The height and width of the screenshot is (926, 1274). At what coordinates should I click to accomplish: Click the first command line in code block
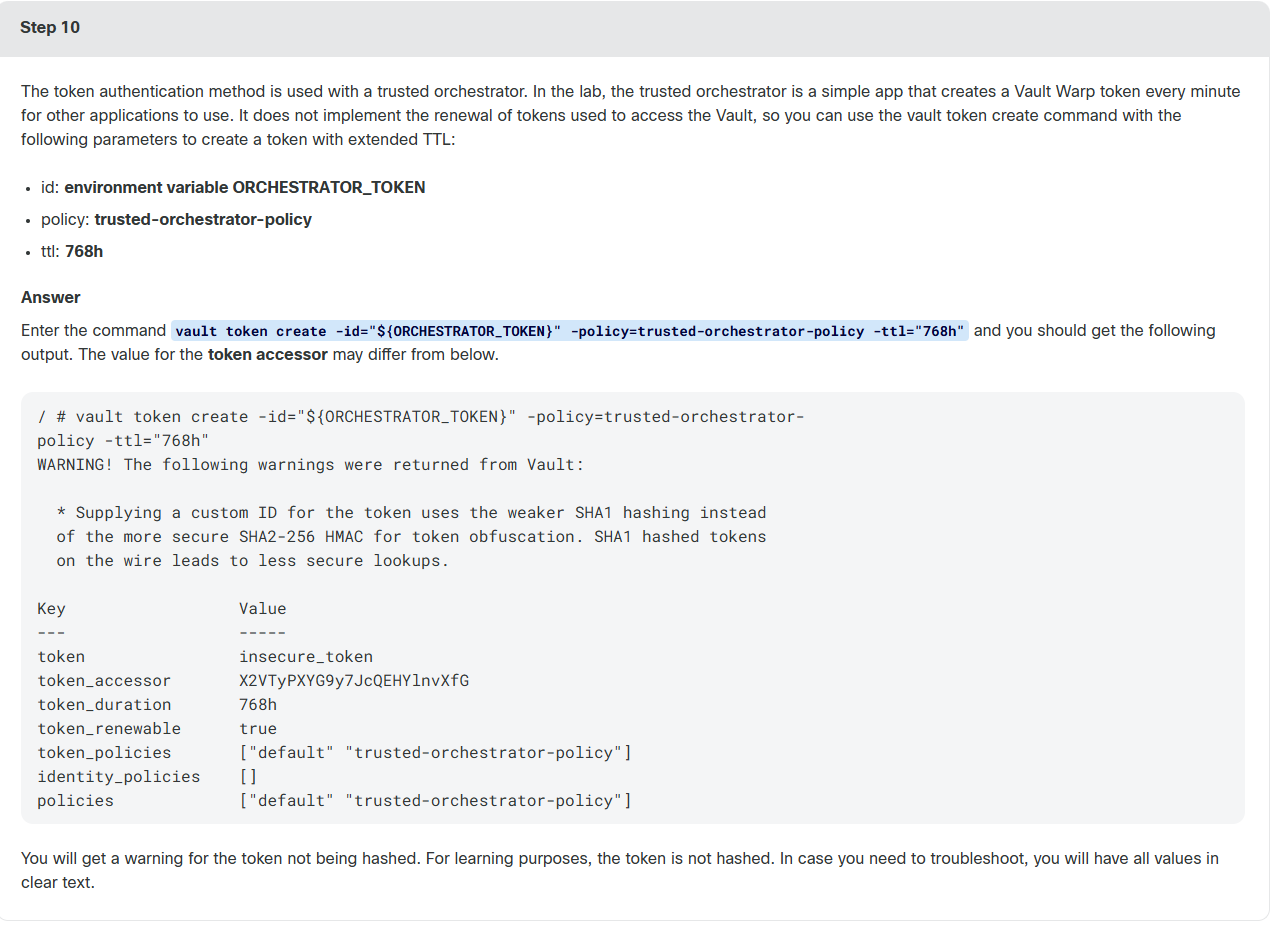point(420,417)
